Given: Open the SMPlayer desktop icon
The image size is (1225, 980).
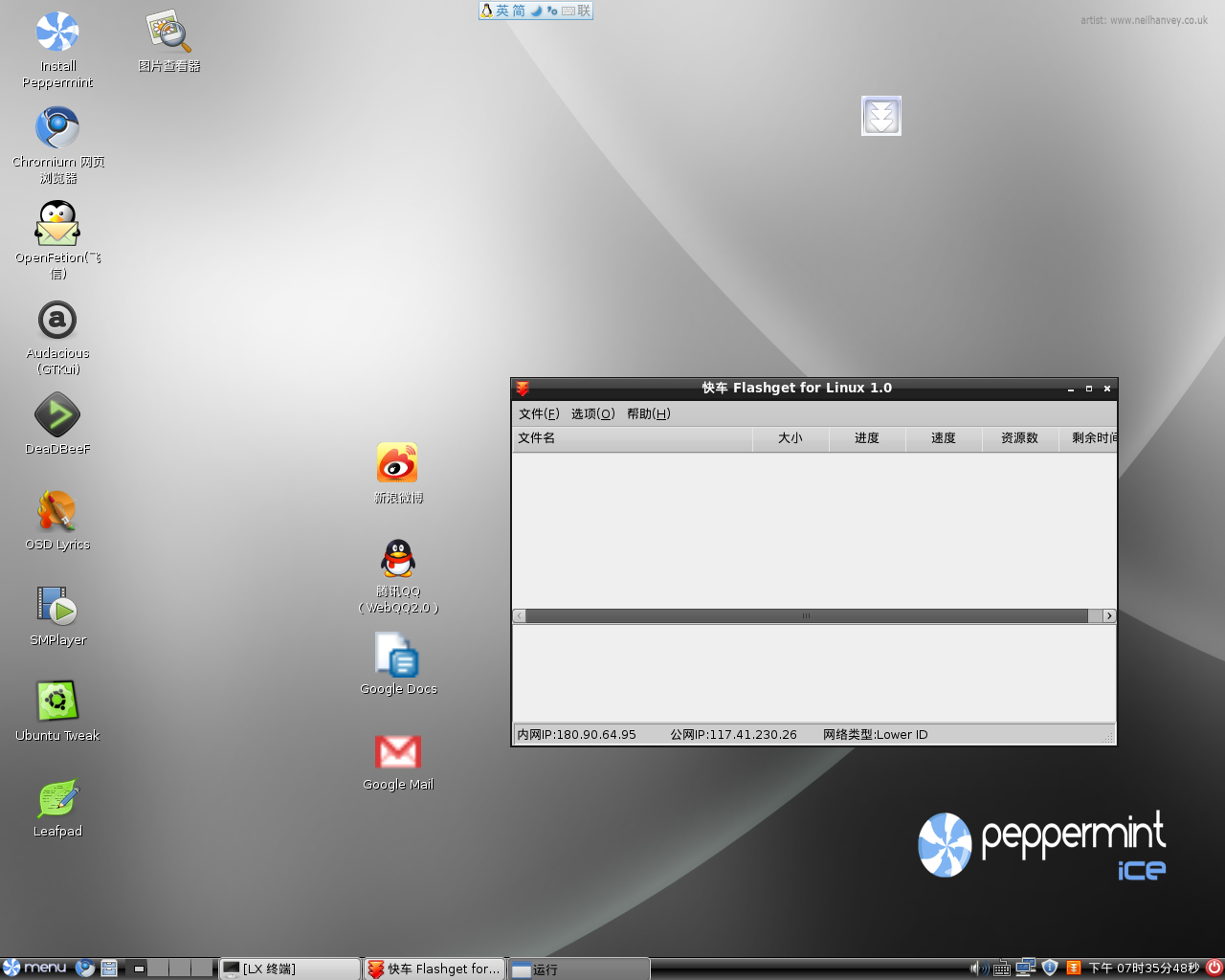Looking at the screenshot, I should tap(57, 607).
